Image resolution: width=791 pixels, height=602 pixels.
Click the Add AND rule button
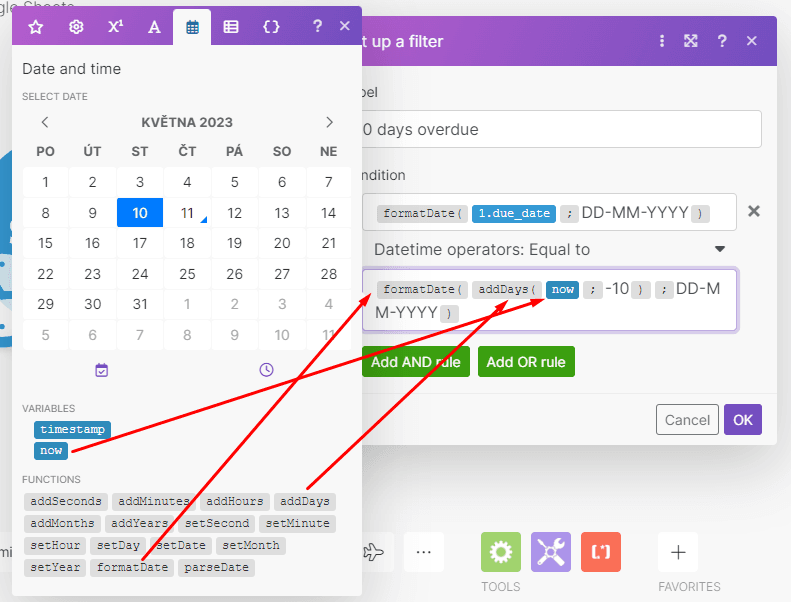pos(415,362)
